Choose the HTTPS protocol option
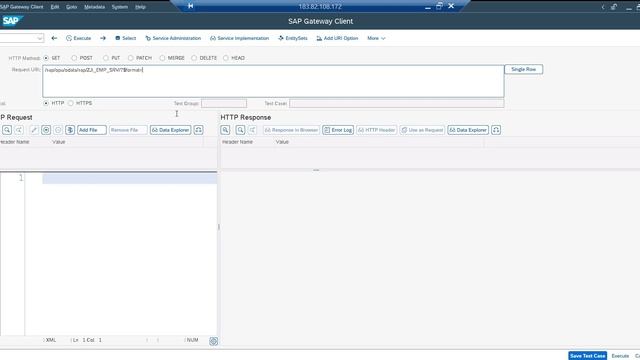 tap(71, 103)
